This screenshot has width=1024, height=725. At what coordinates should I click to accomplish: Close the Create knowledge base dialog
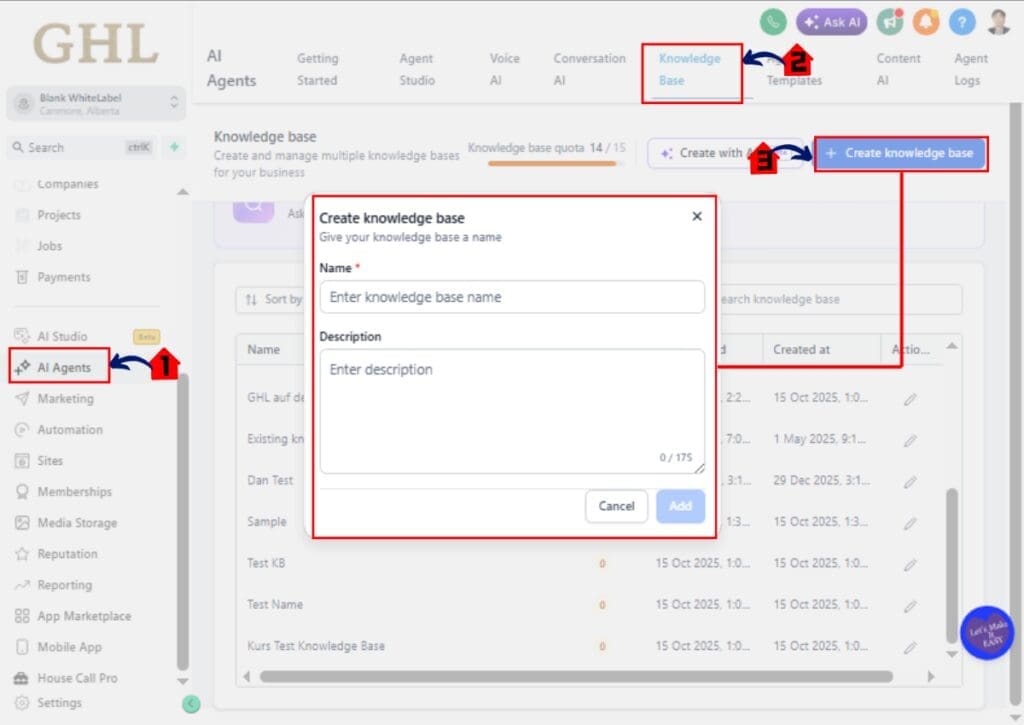pos(697,216)
